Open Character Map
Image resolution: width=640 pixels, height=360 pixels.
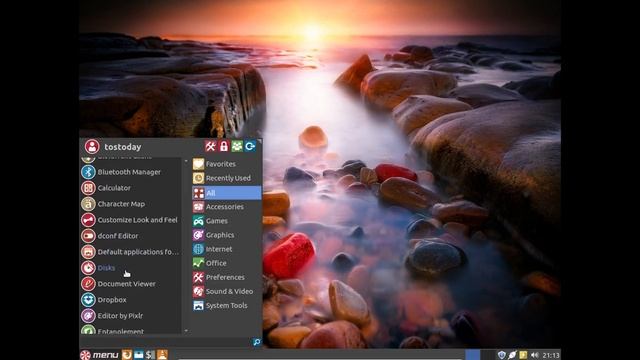[x=130, y=204]
